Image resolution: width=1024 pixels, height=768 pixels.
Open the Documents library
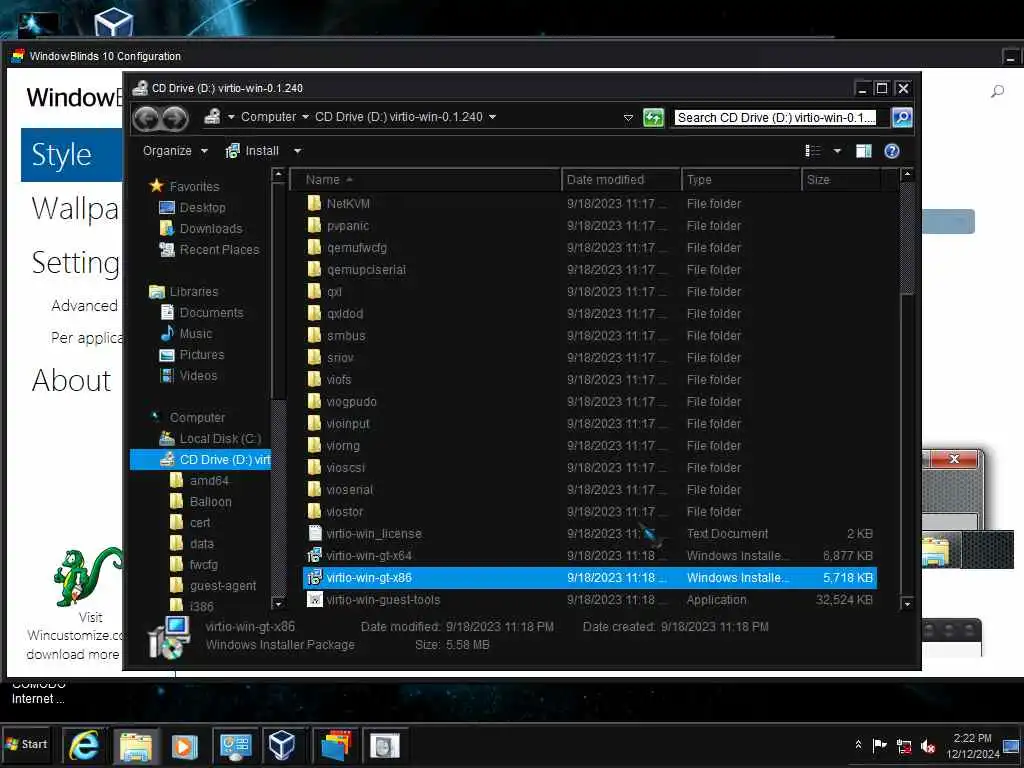click(211, 313)
